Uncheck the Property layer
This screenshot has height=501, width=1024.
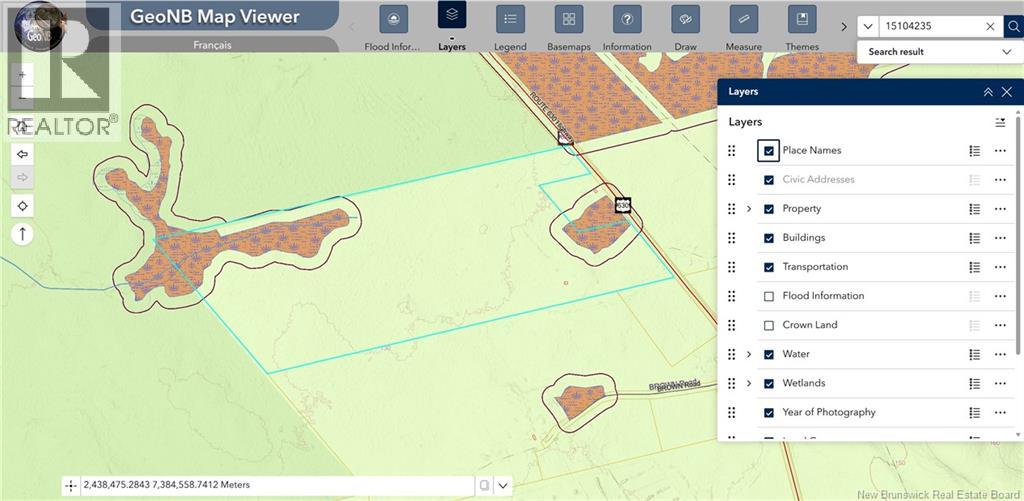pos(769,209)
